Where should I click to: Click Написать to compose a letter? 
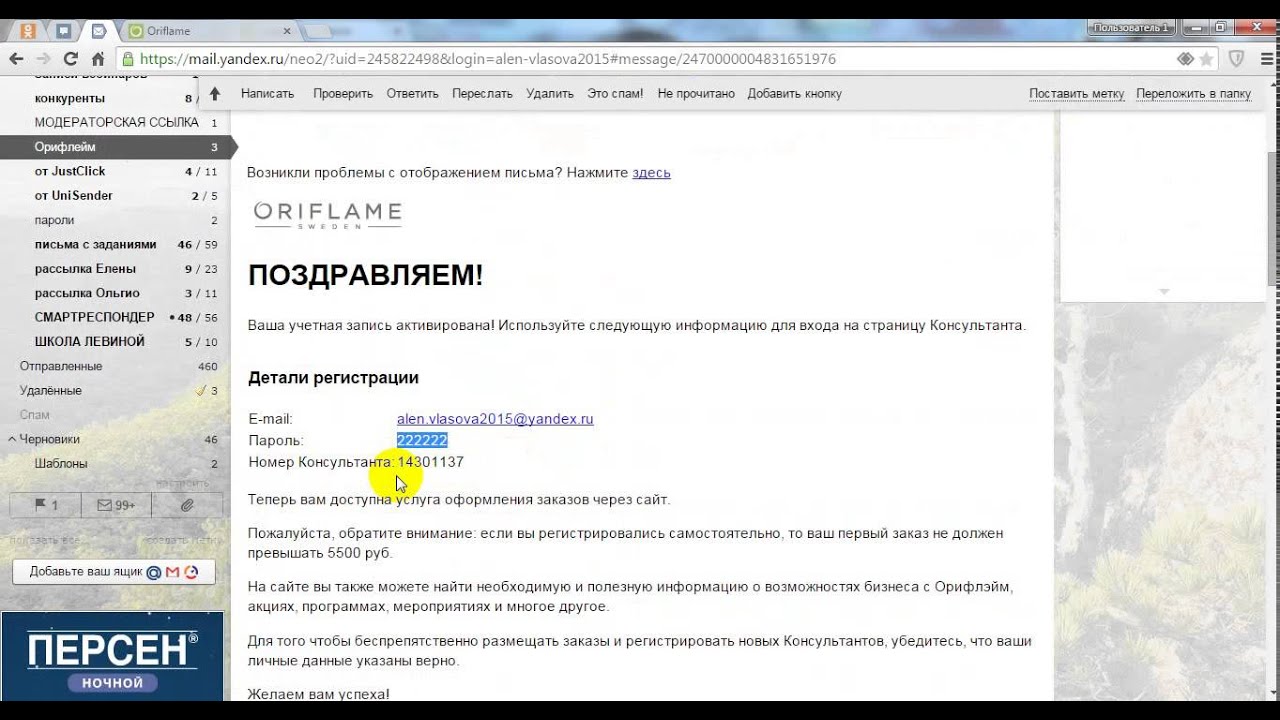pyautogui.click(x=267, y=93)
